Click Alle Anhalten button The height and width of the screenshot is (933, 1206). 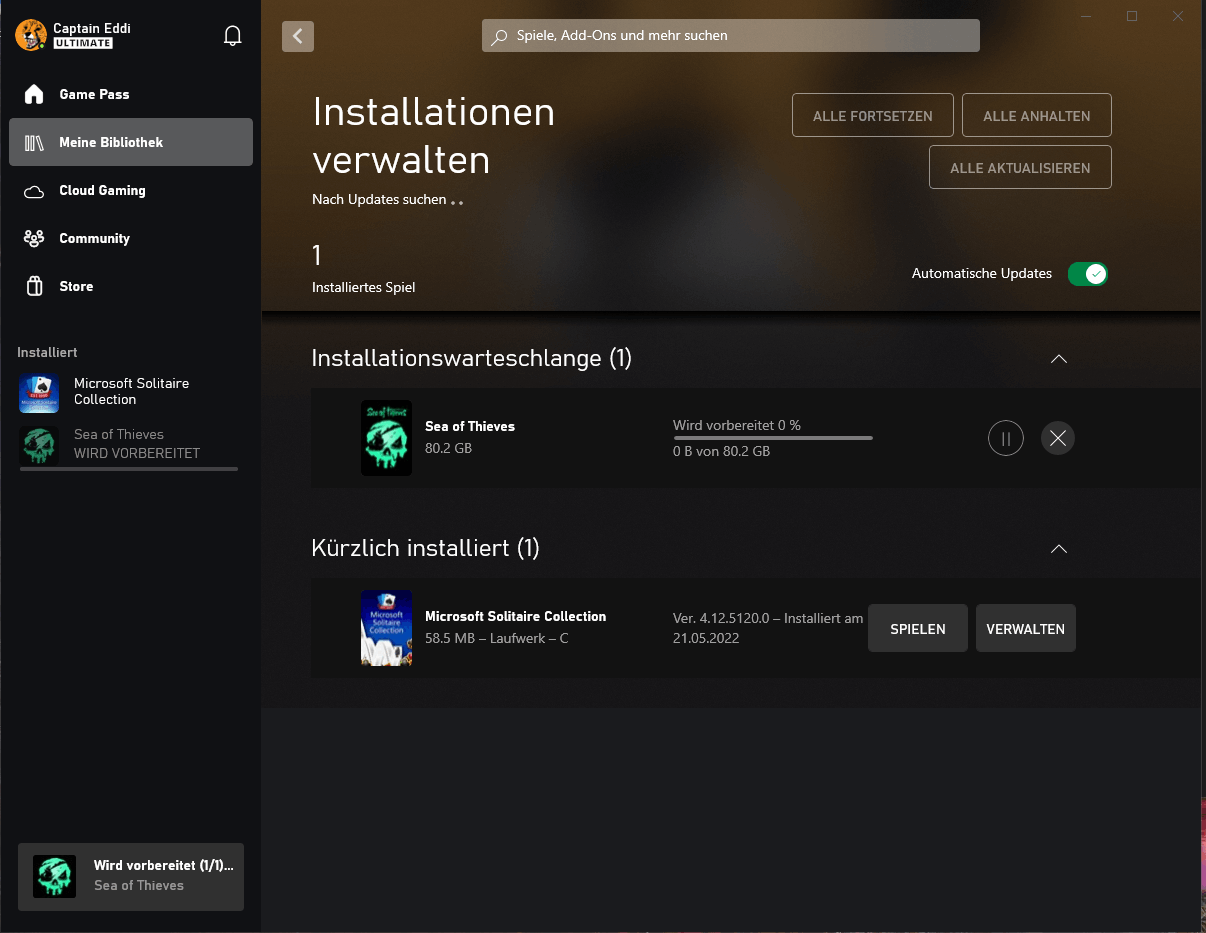1037,116
